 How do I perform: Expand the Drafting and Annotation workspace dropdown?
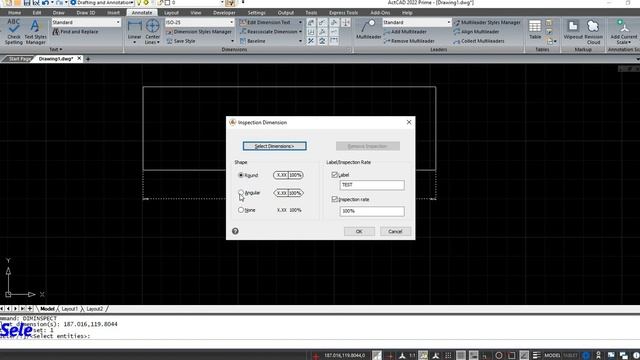(x=131, y=2)
